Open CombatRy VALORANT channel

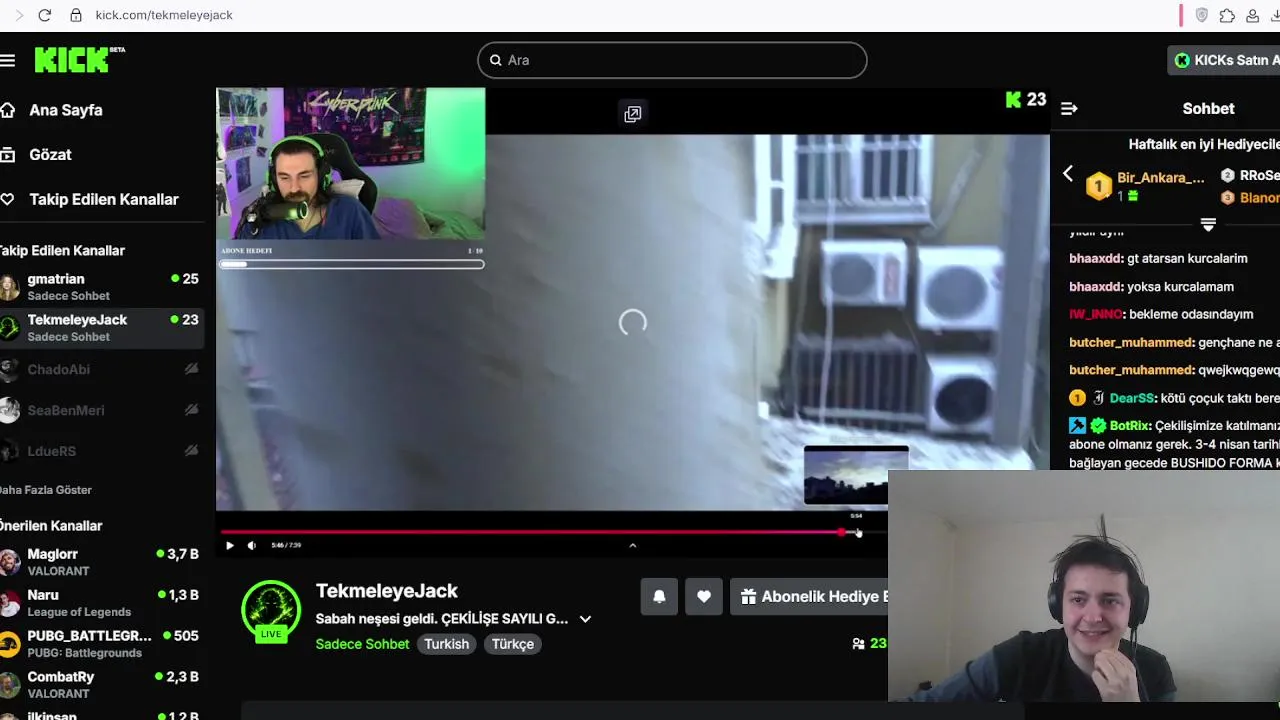(102, 685)
